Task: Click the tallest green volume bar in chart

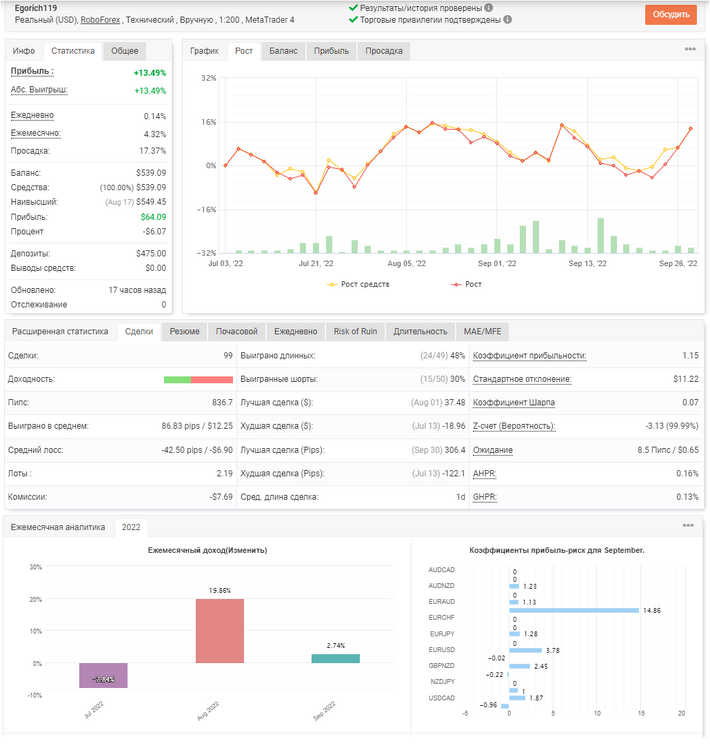Action: click(x=600, y=236)
